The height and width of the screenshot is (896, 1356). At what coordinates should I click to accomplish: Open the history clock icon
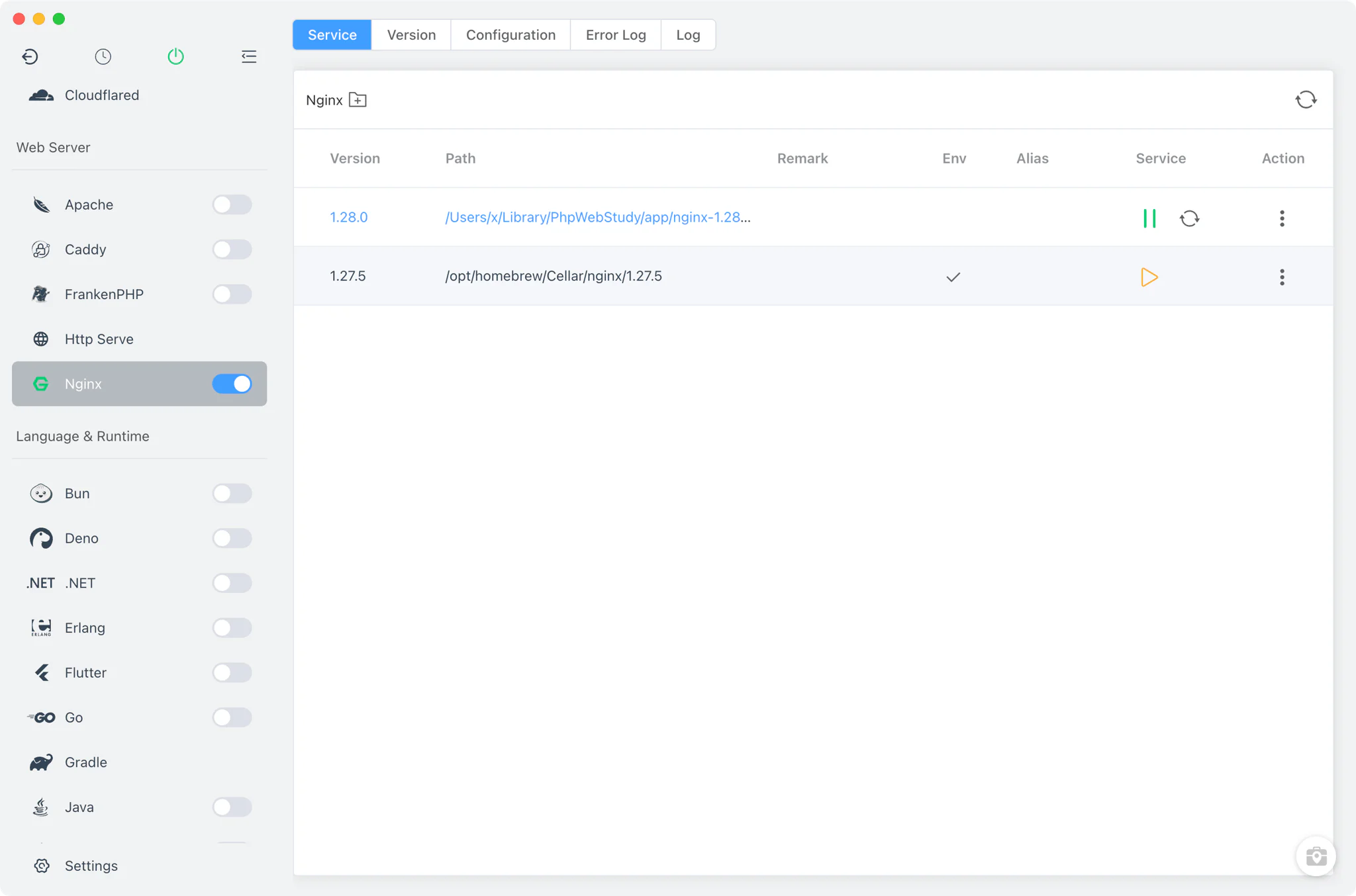pos(103,57)
